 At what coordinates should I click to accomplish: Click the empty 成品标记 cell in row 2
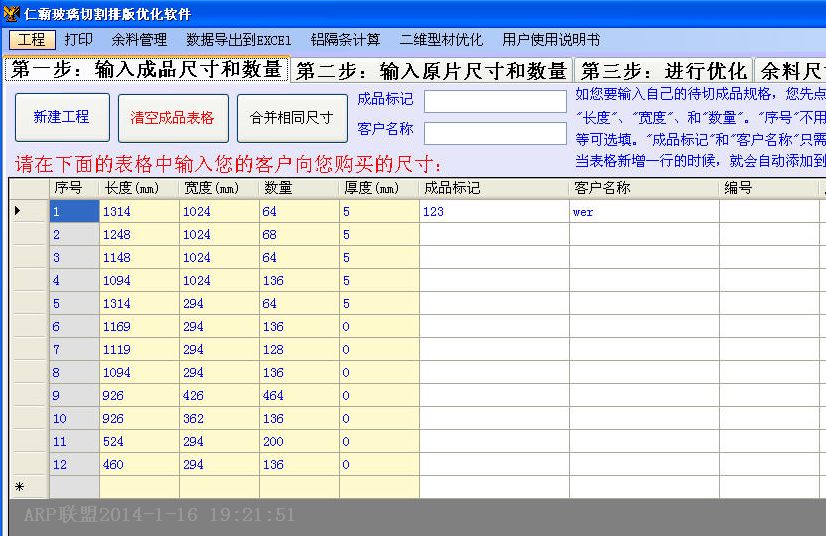494,234
